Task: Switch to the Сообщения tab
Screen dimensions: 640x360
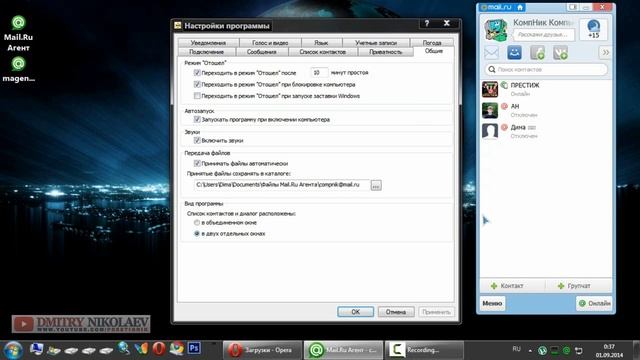Action: (262, 52)
